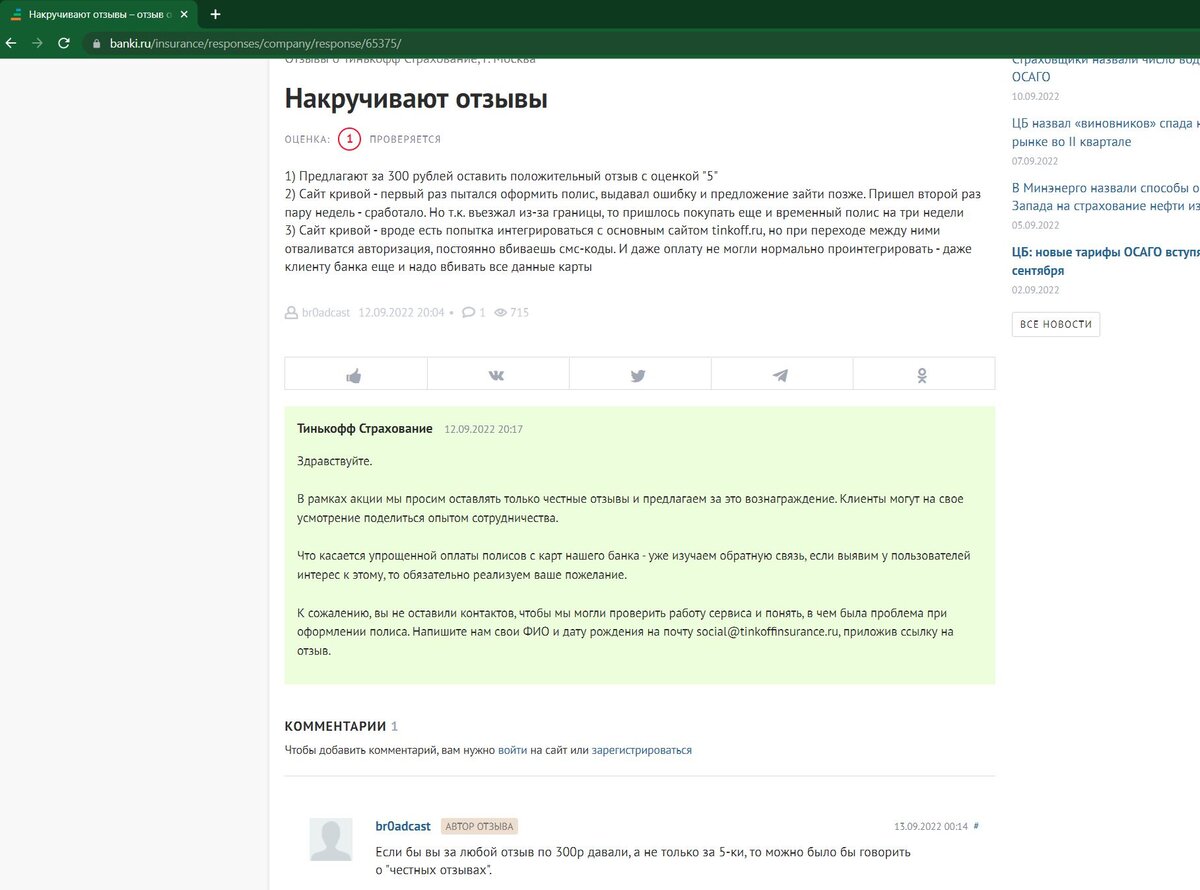Click the thumbs-up like button
The width and height of the screenshot is (1200, 890).
click(355, 374)
